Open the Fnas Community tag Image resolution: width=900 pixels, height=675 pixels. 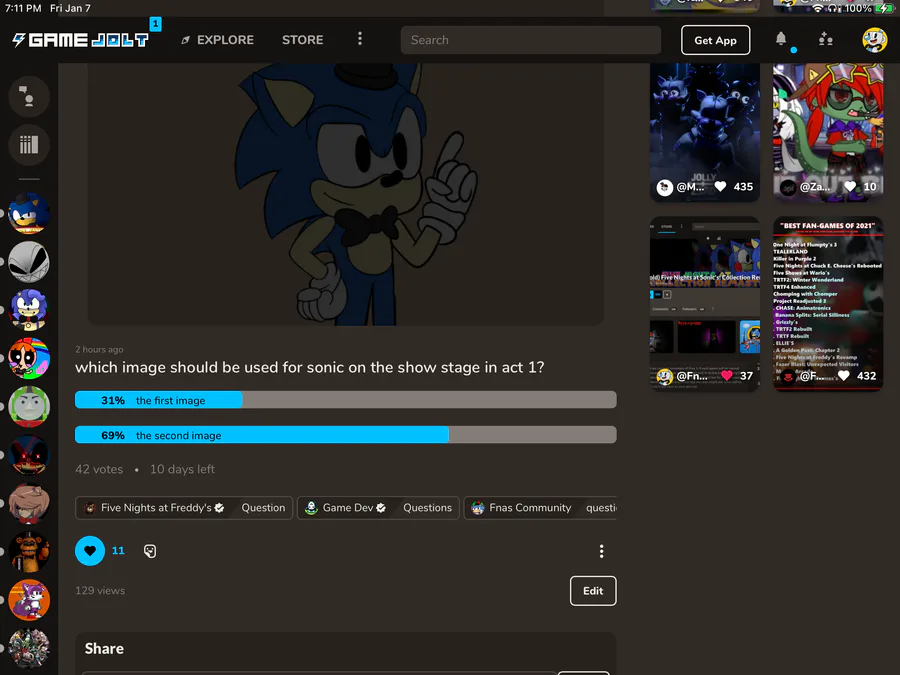coord(522,508)
